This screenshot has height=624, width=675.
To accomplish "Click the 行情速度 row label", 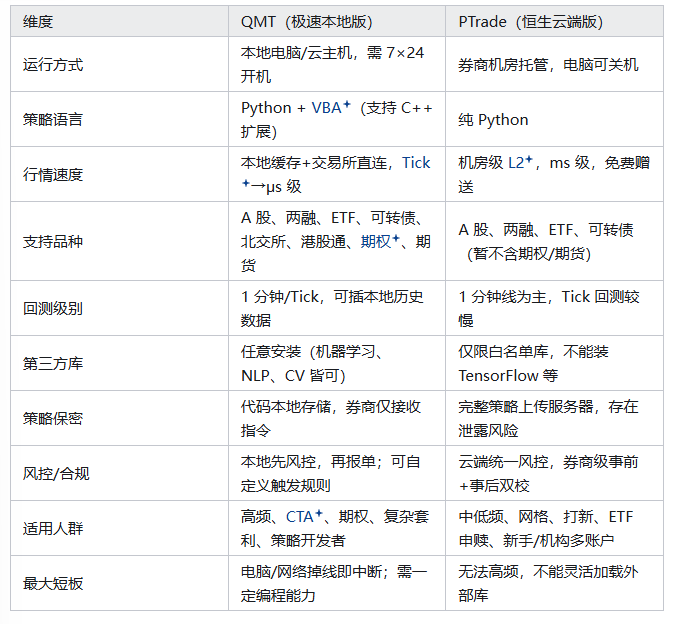I will click(x=53, y=174).
